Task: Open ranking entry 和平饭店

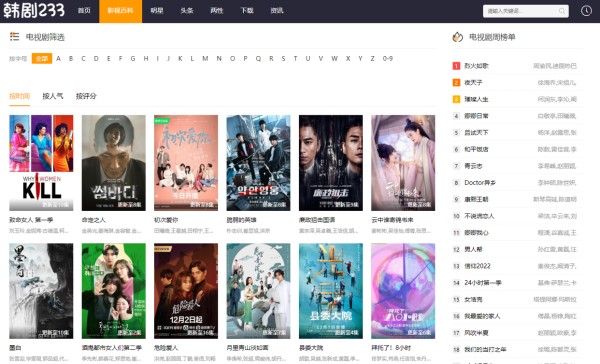Action: (x=476, y=149)
